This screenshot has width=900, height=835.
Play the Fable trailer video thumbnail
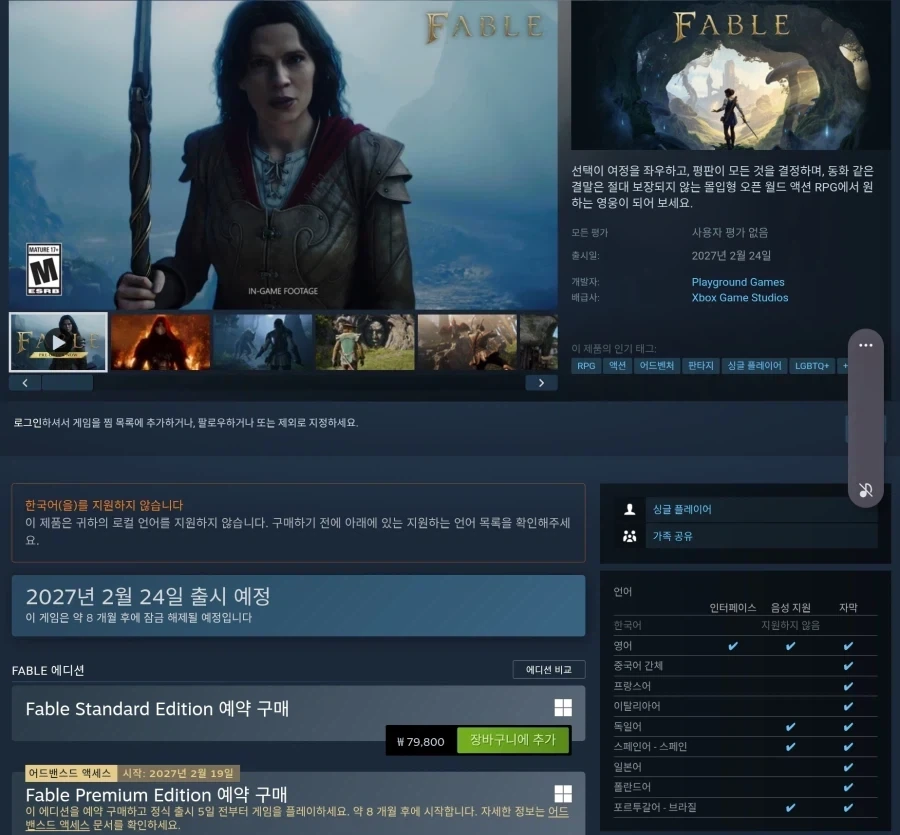58,342
